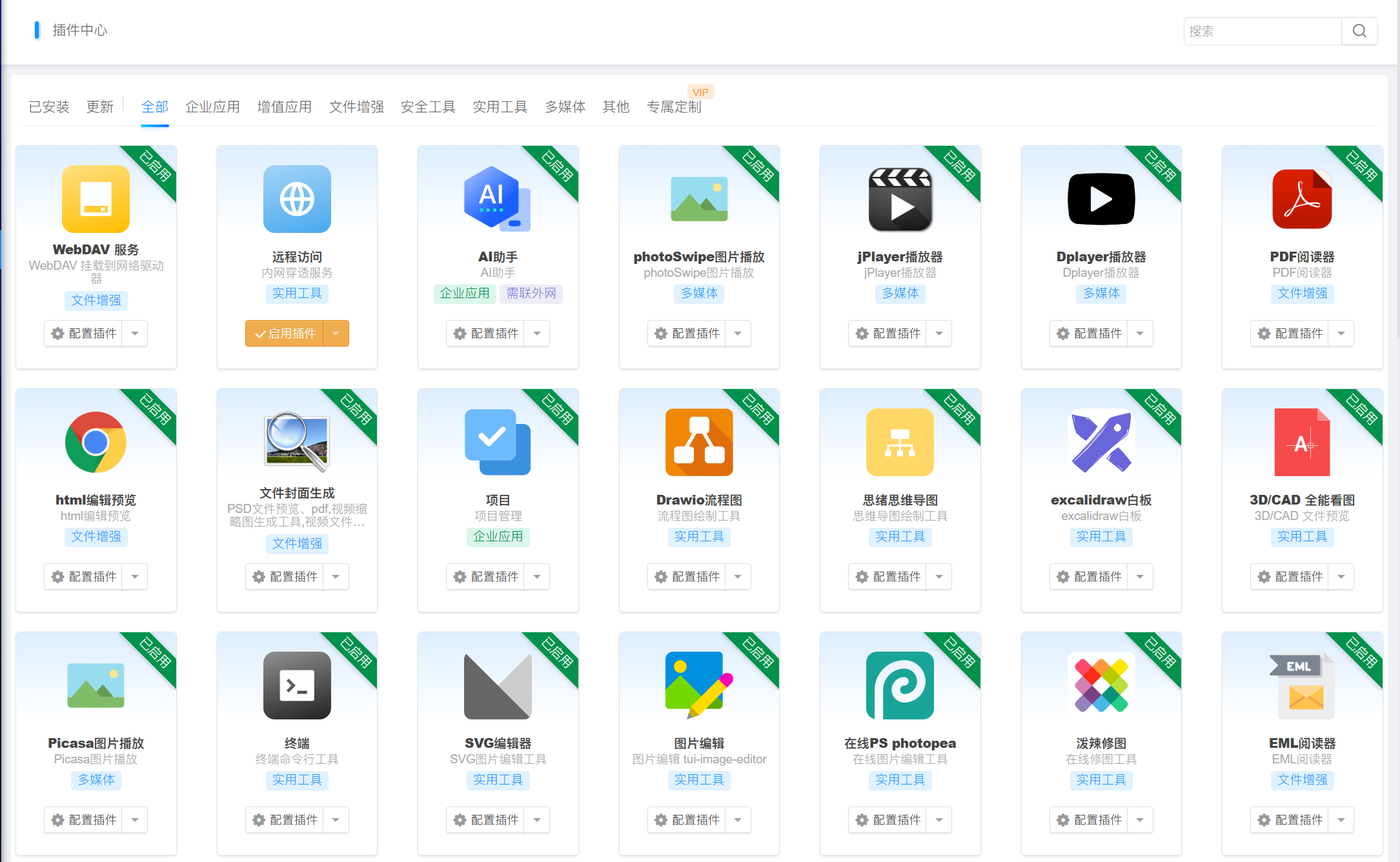The width and height of the screenshot is (1400, 862).
Task: Configure the Dplayer播放器 plugin
Action: tap(1088, 334)
